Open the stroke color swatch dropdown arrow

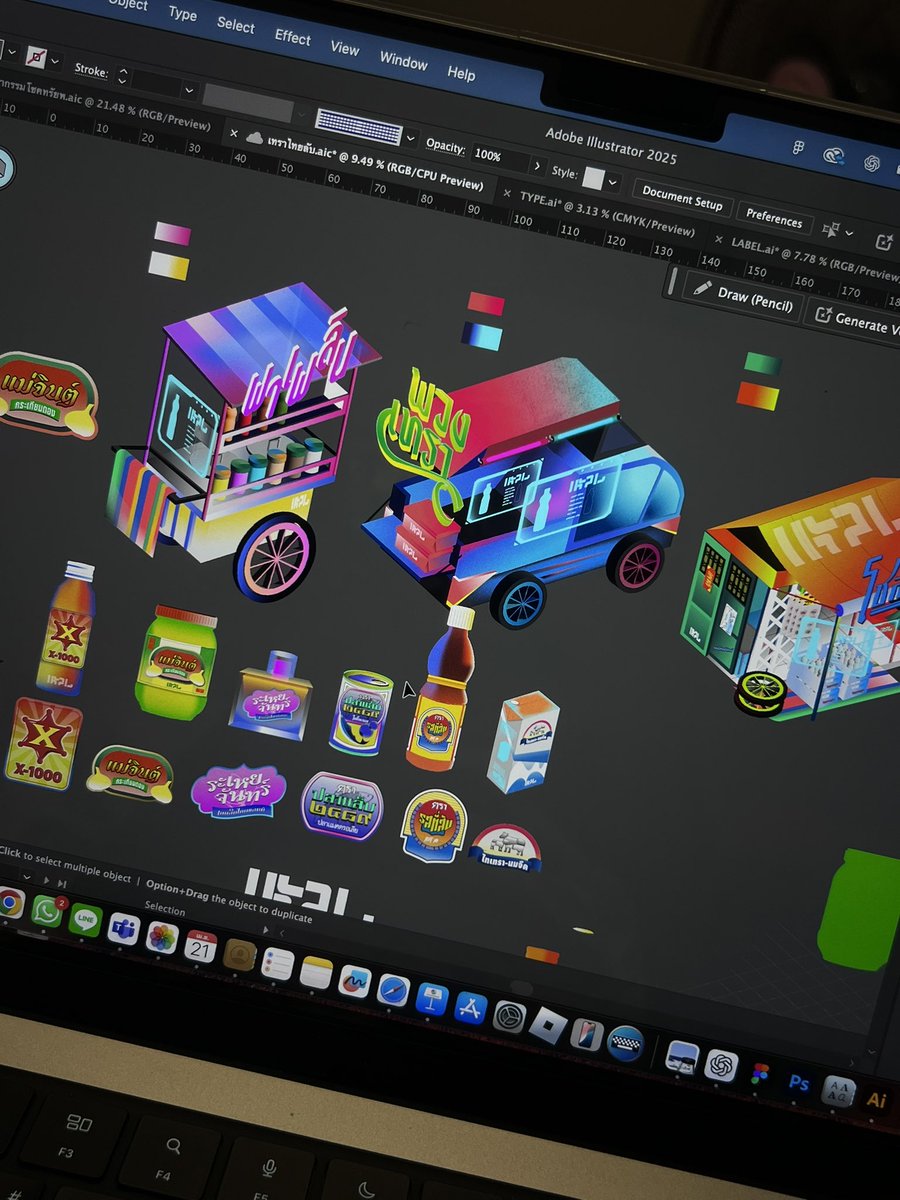[x=55, y=61]
